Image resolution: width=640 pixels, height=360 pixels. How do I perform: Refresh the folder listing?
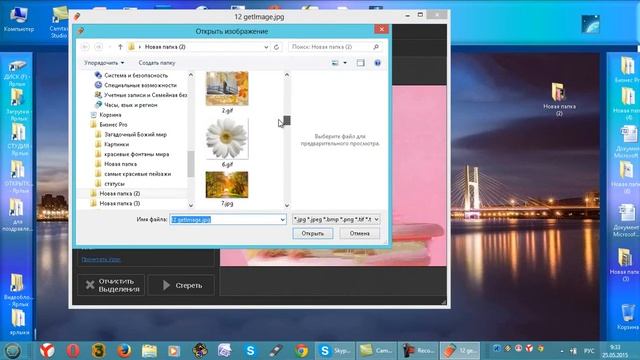pos(276,47)
